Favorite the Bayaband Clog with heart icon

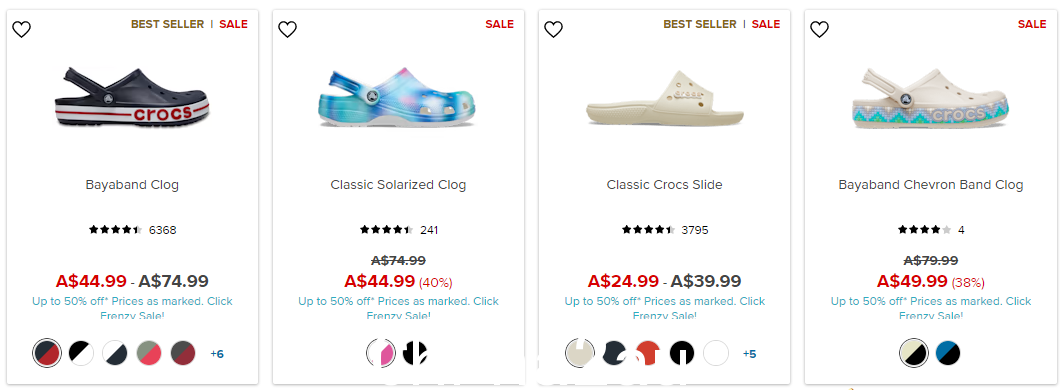22,29
